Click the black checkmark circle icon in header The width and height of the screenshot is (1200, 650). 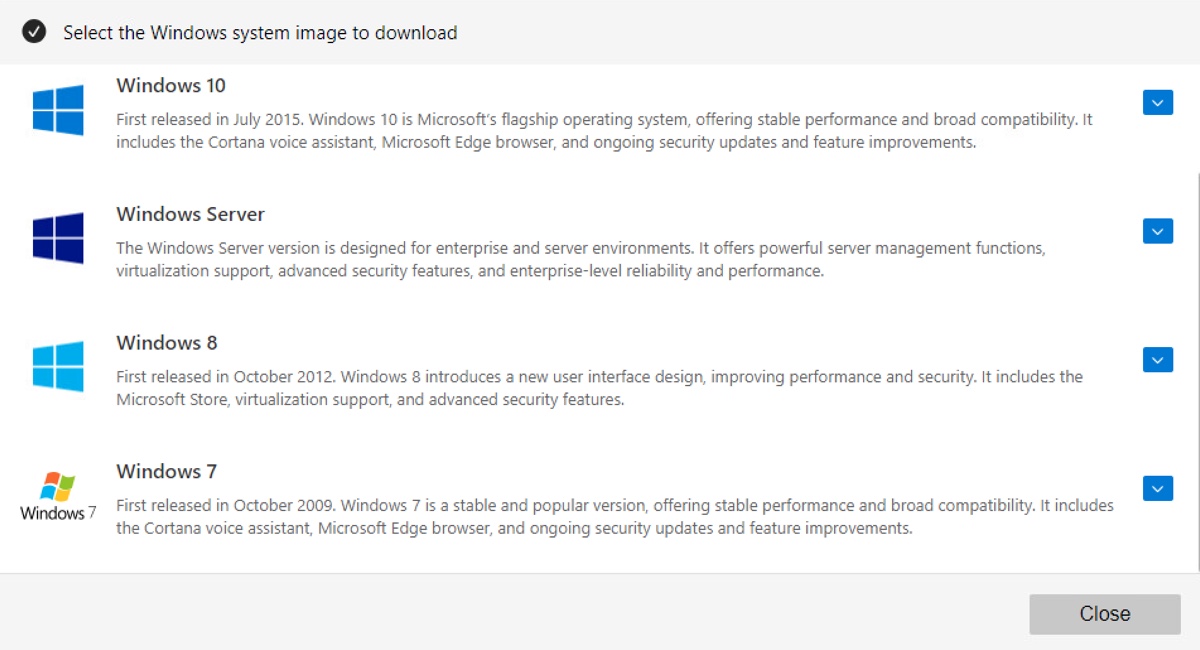33,32
